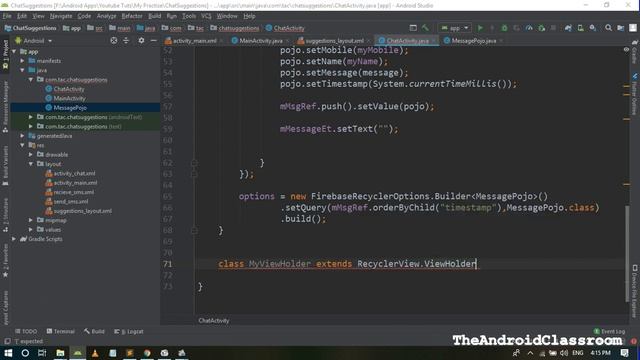Open the Event Log
640x360 pixels.
coord(609,331)
